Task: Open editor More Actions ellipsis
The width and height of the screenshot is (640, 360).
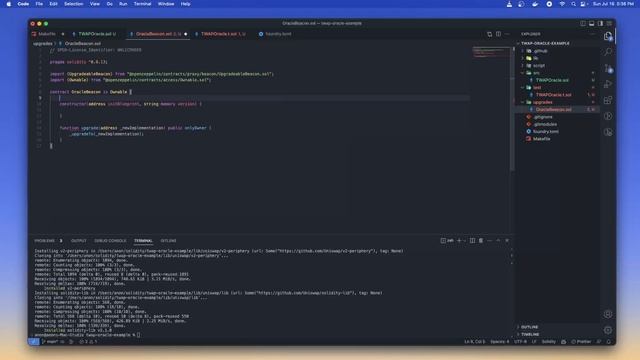Action: [507, 34]
